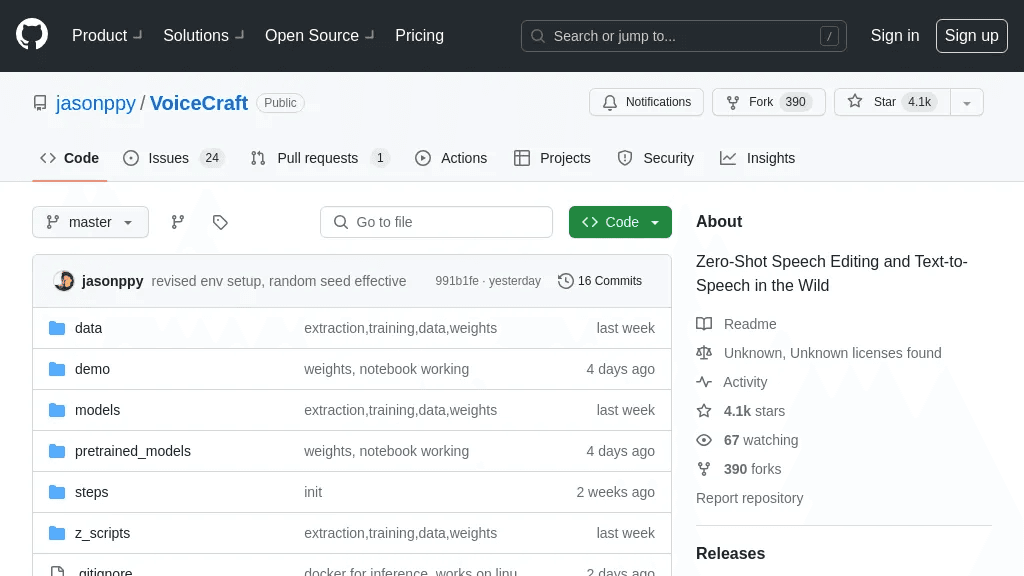Open commit history clock icon
The image size is (1024, 576).
pyautogui.click(x=566, y=281)
